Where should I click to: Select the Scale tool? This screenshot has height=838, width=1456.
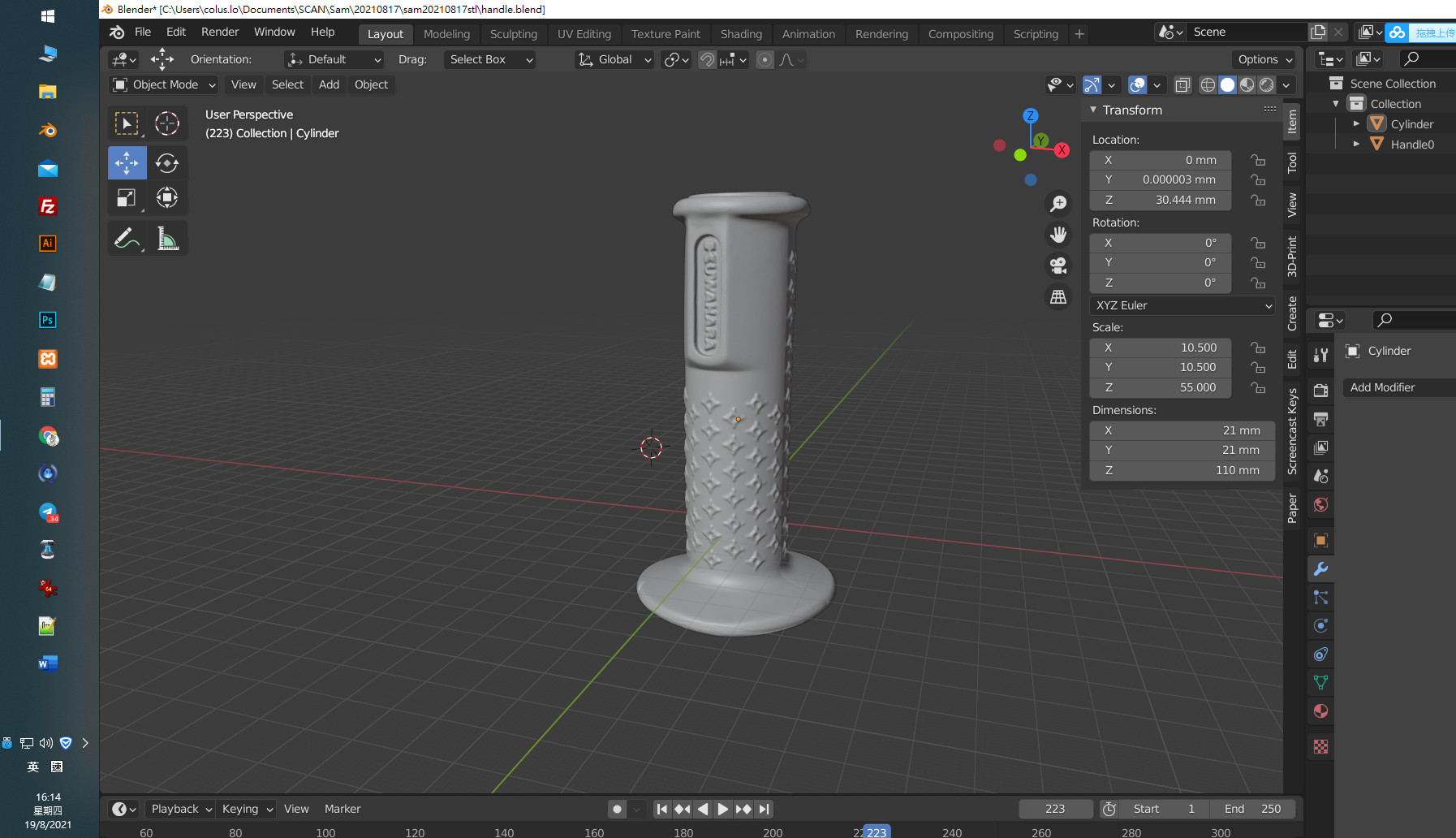pyautogui.click(x=127, y=198)
